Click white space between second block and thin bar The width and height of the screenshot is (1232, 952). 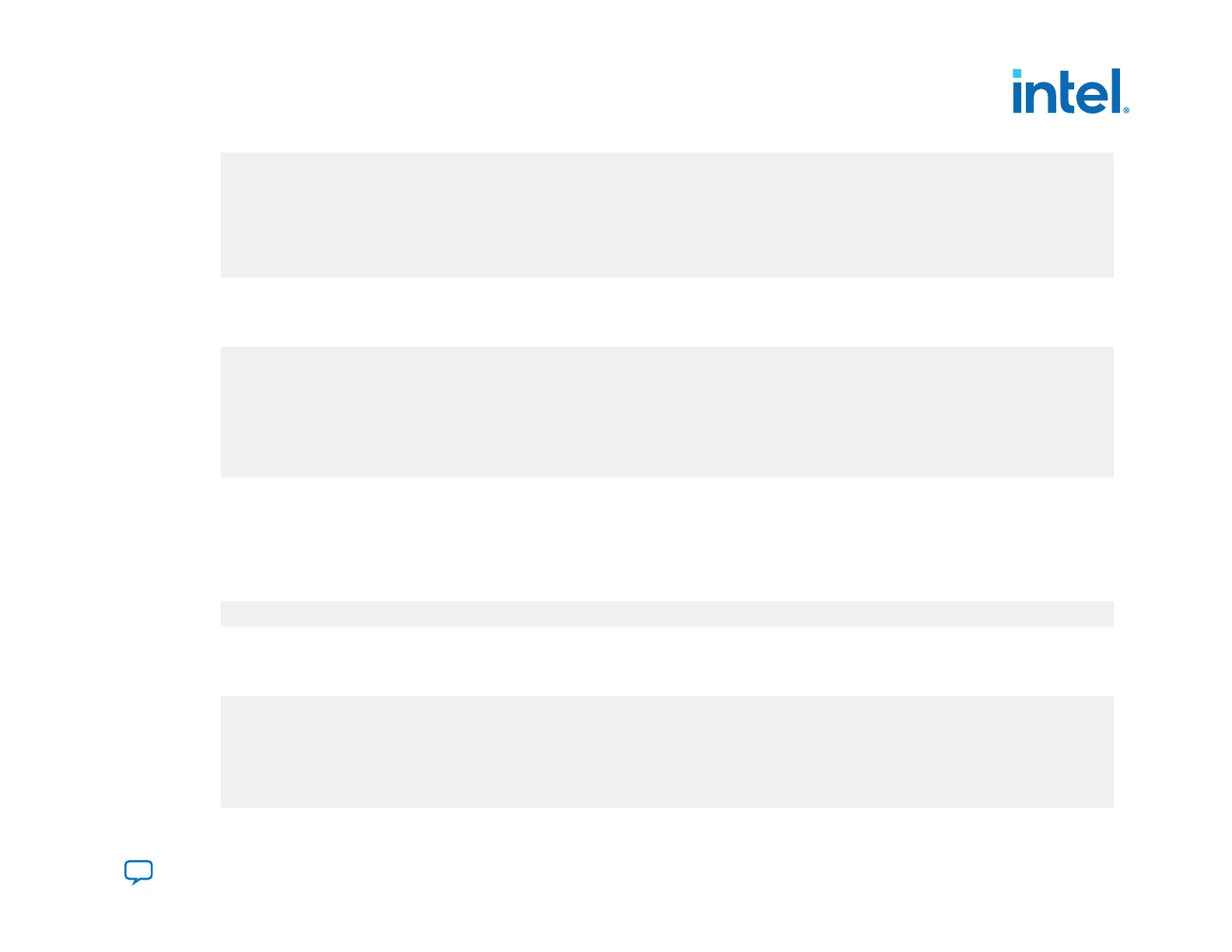click(667, 539)
